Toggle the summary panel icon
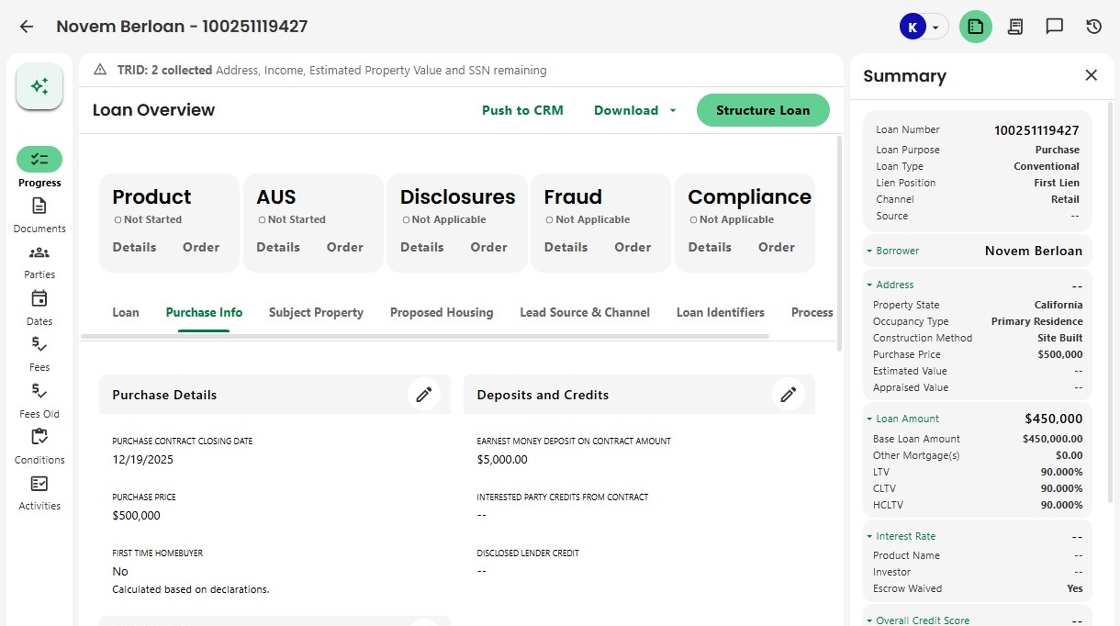This screenshot has width=1120, height=626. click(975, 27)
